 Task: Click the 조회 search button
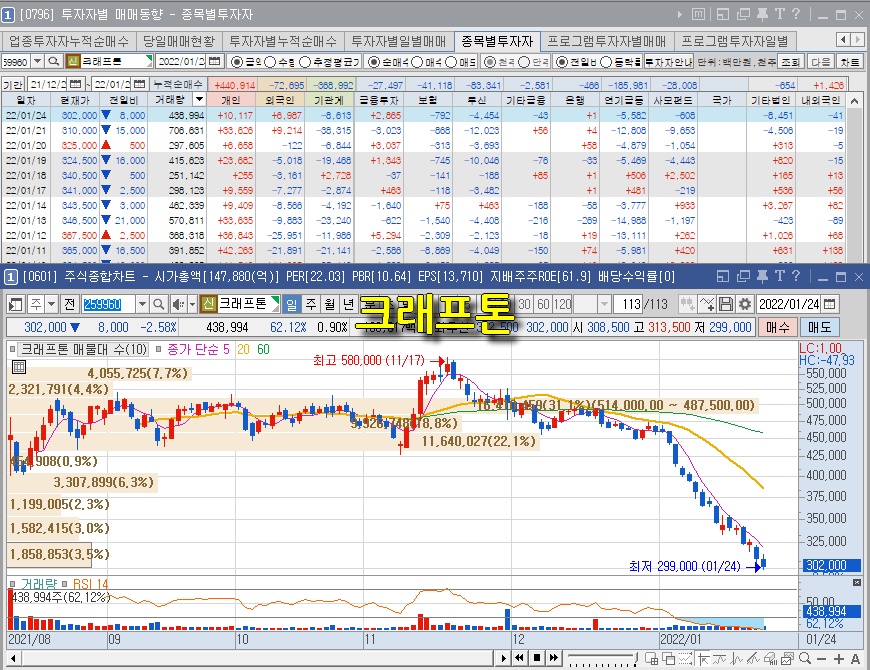790,62
